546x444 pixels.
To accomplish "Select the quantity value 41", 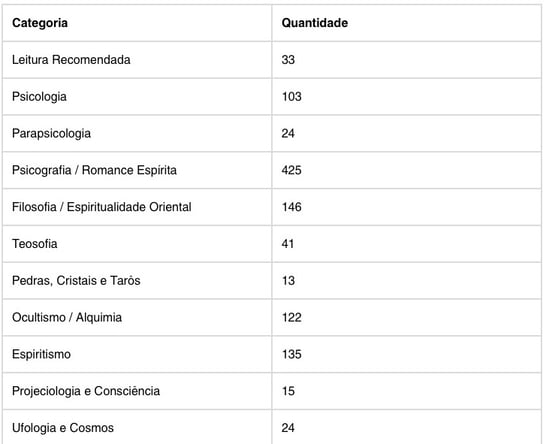I will click(x=288, y=244).
